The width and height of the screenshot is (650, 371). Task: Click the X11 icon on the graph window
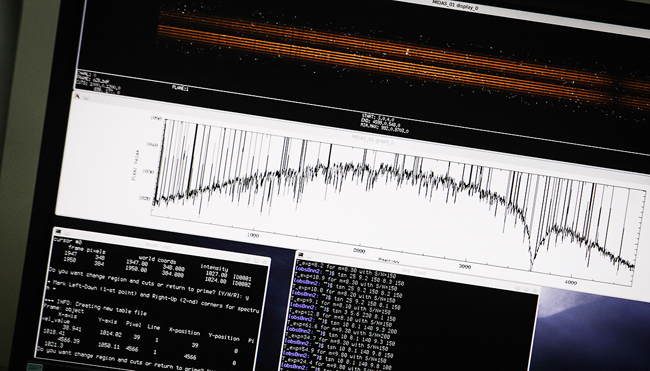tap(77, 96)
